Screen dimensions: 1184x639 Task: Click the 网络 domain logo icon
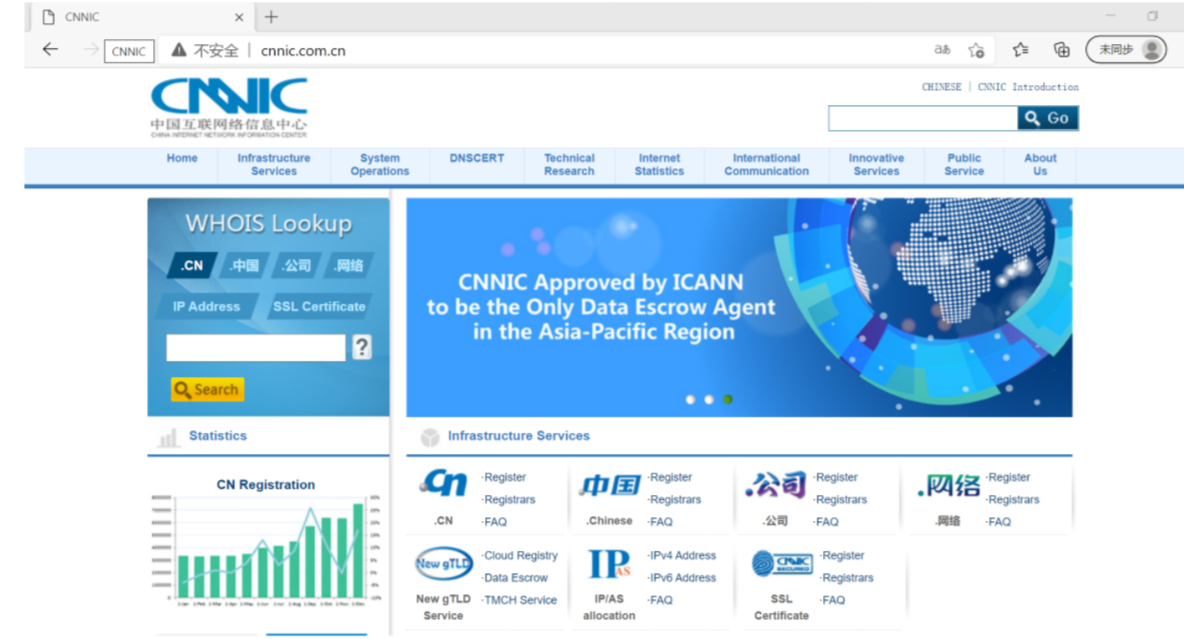(948, 485)
